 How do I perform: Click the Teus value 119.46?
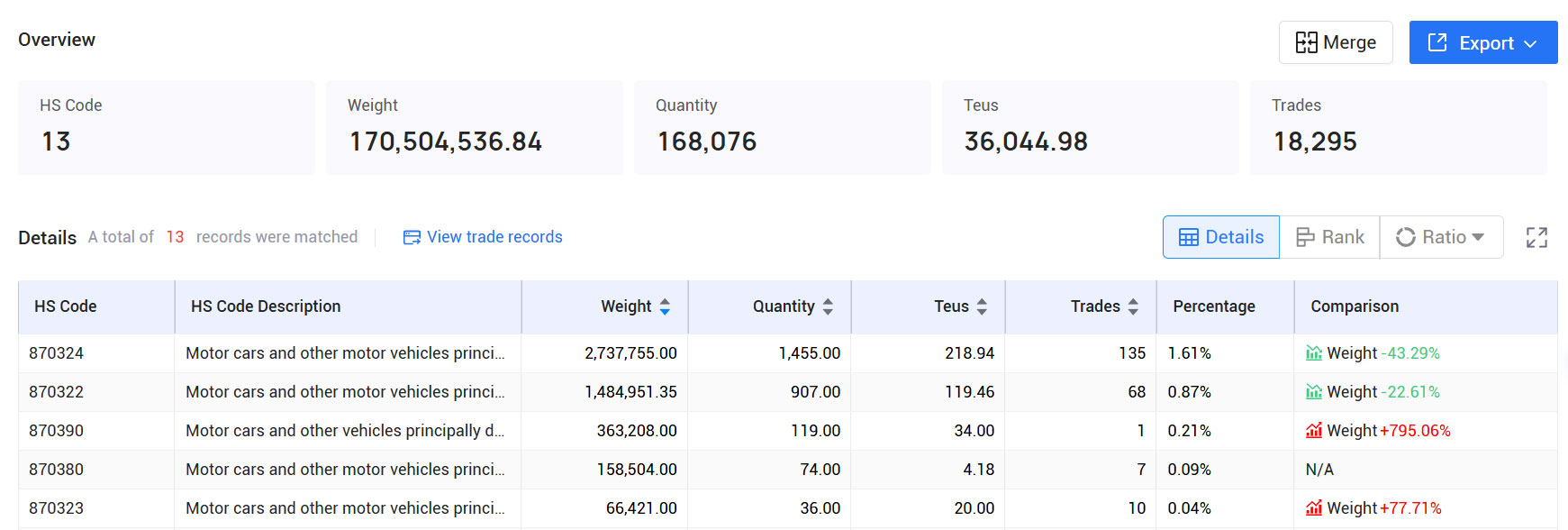click(x=969, y=392)
